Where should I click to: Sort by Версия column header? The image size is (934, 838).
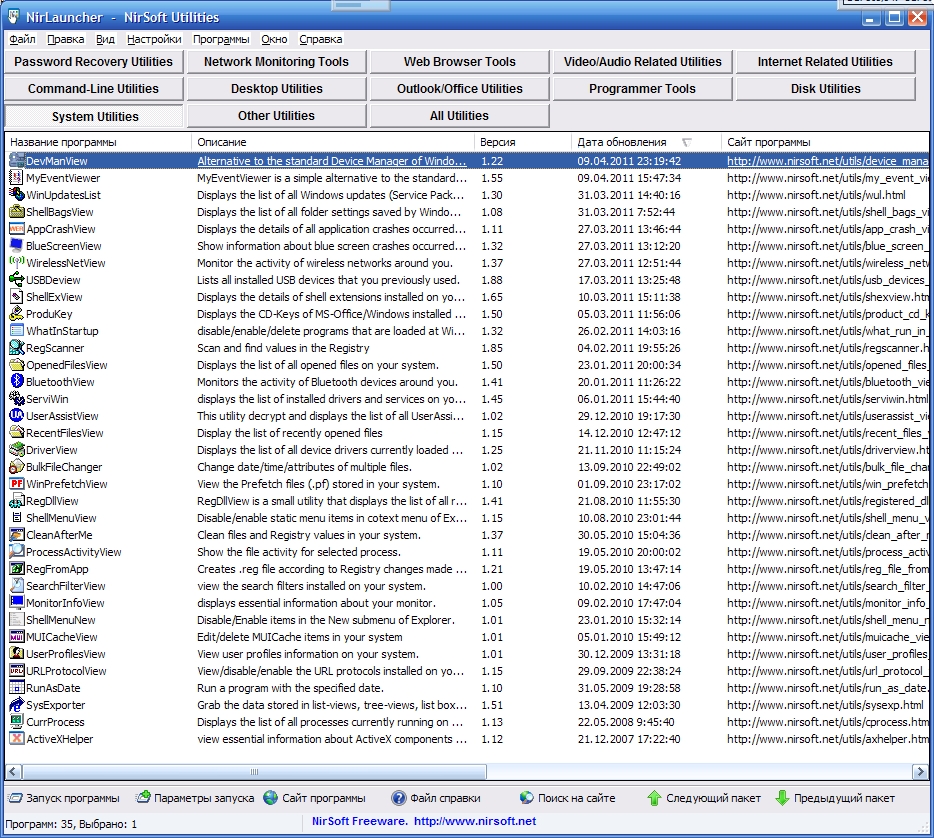pyautogui.click(x=522, y=142)
